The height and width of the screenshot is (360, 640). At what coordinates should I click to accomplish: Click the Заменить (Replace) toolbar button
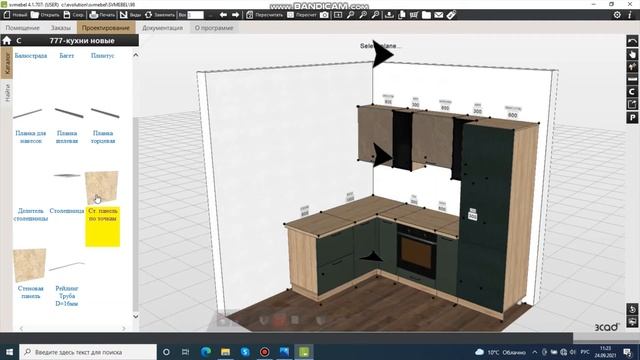click(x=160, y=15)
